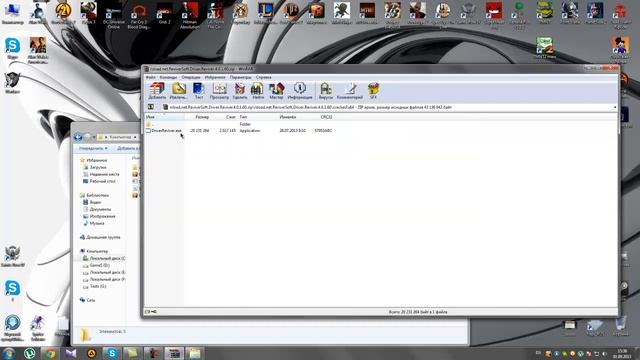Viewport: 640px width, 360px height.
Task: Open the Избранное menu in WinRAR
Action: pyautogui.click(x=215, y=77)
